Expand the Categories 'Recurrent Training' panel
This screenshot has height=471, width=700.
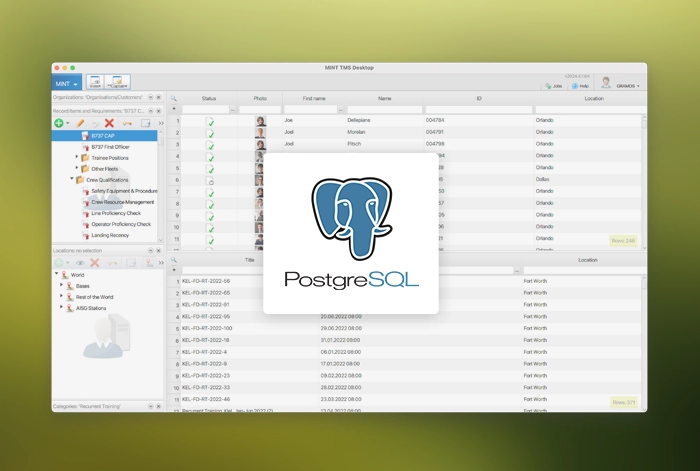(150, 406)
